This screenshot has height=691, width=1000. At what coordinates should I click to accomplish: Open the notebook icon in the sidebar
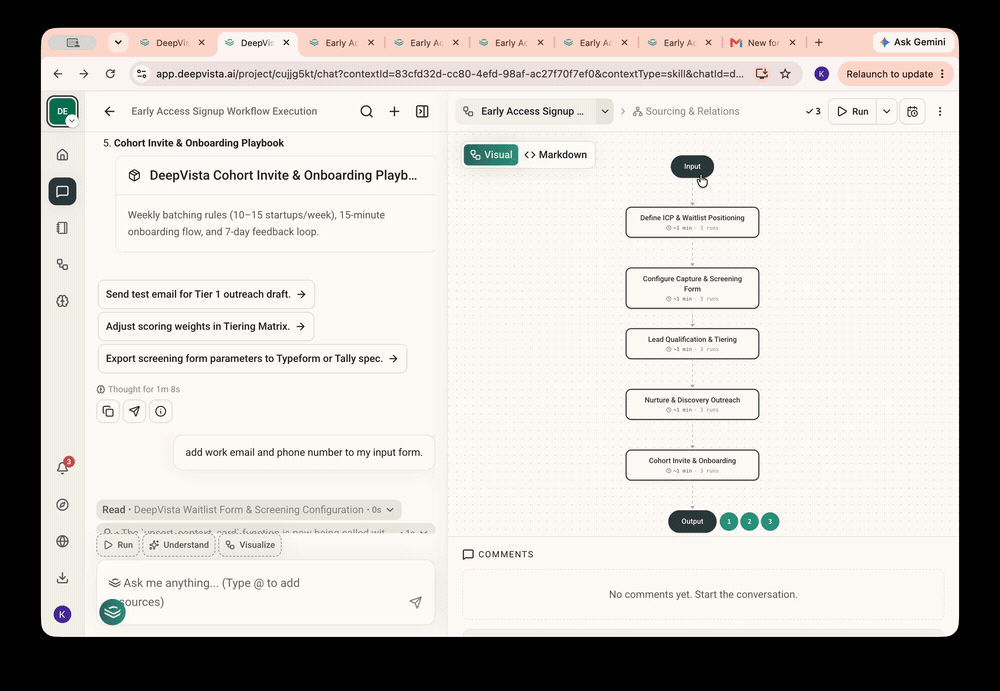click(x=62, y=228)
